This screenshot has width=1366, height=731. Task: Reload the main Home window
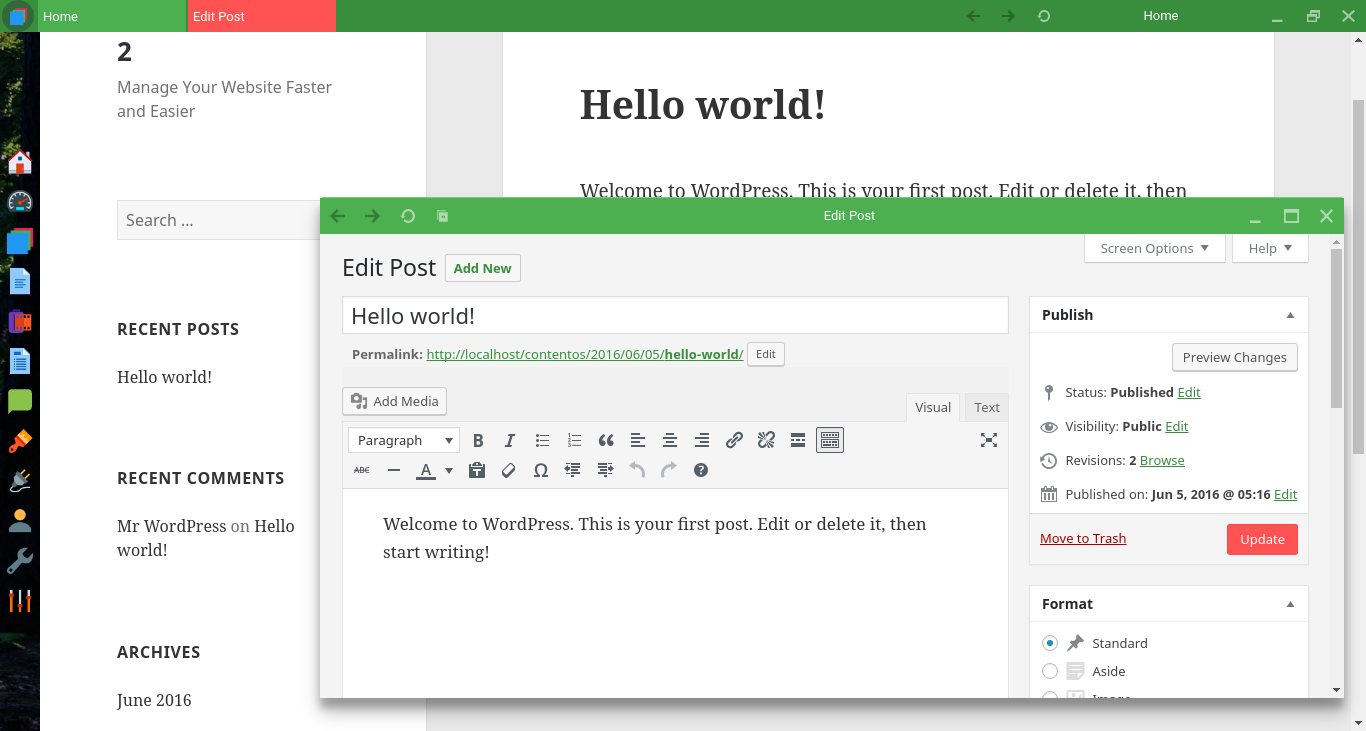point(1044,16)
